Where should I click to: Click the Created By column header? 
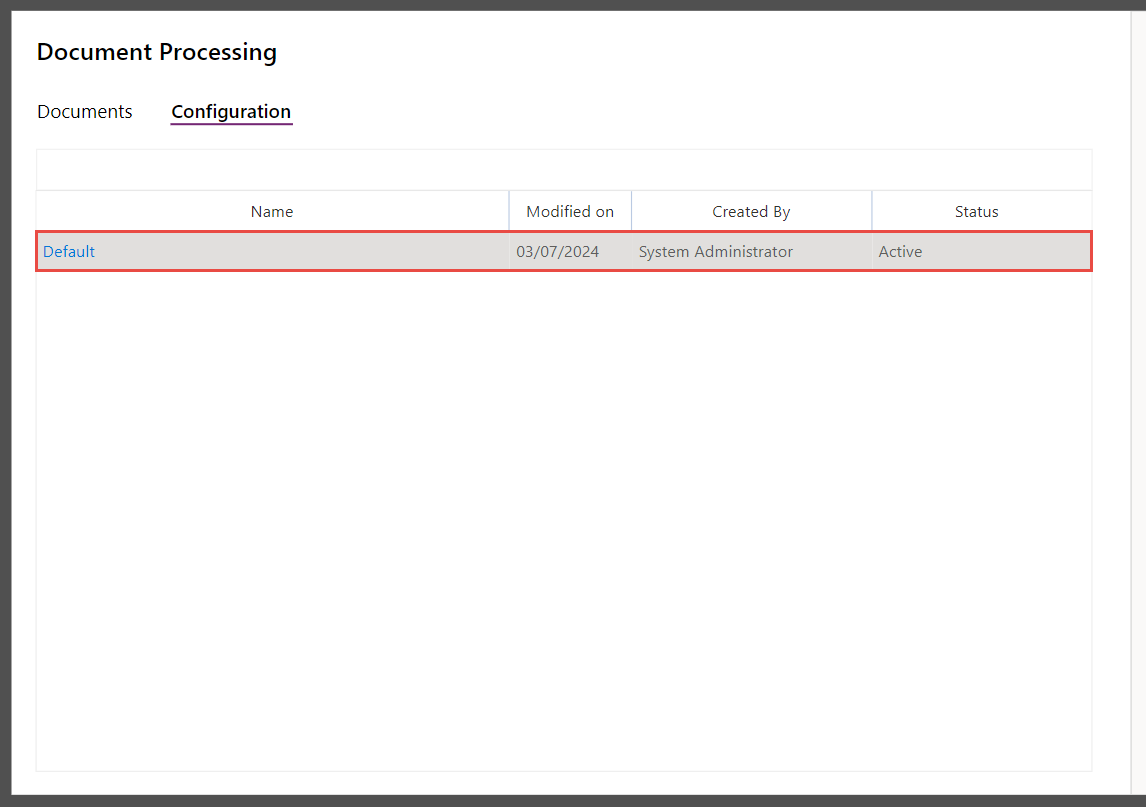[751, 211]
